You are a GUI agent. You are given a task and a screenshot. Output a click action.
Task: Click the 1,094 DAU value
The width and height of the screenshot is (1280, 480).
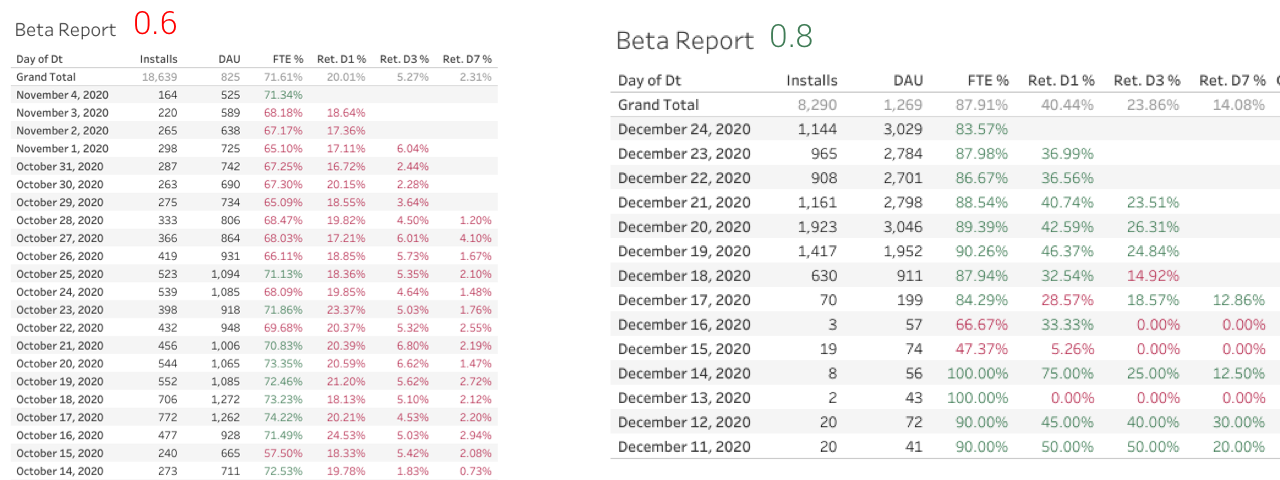[226, 275]
